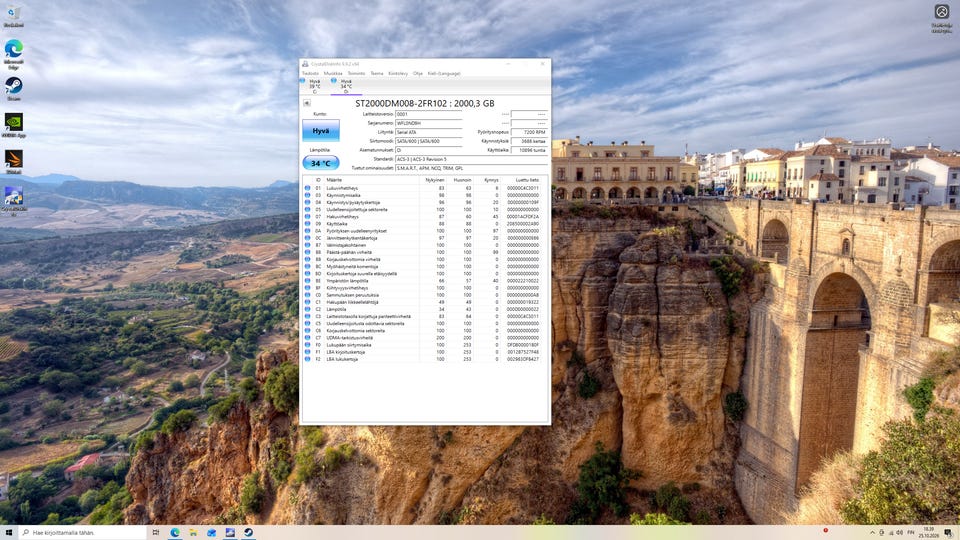Select the NVIDIA App desktop shortcut
This screenshot has width=960, height=540.
(x=13, y=125)
